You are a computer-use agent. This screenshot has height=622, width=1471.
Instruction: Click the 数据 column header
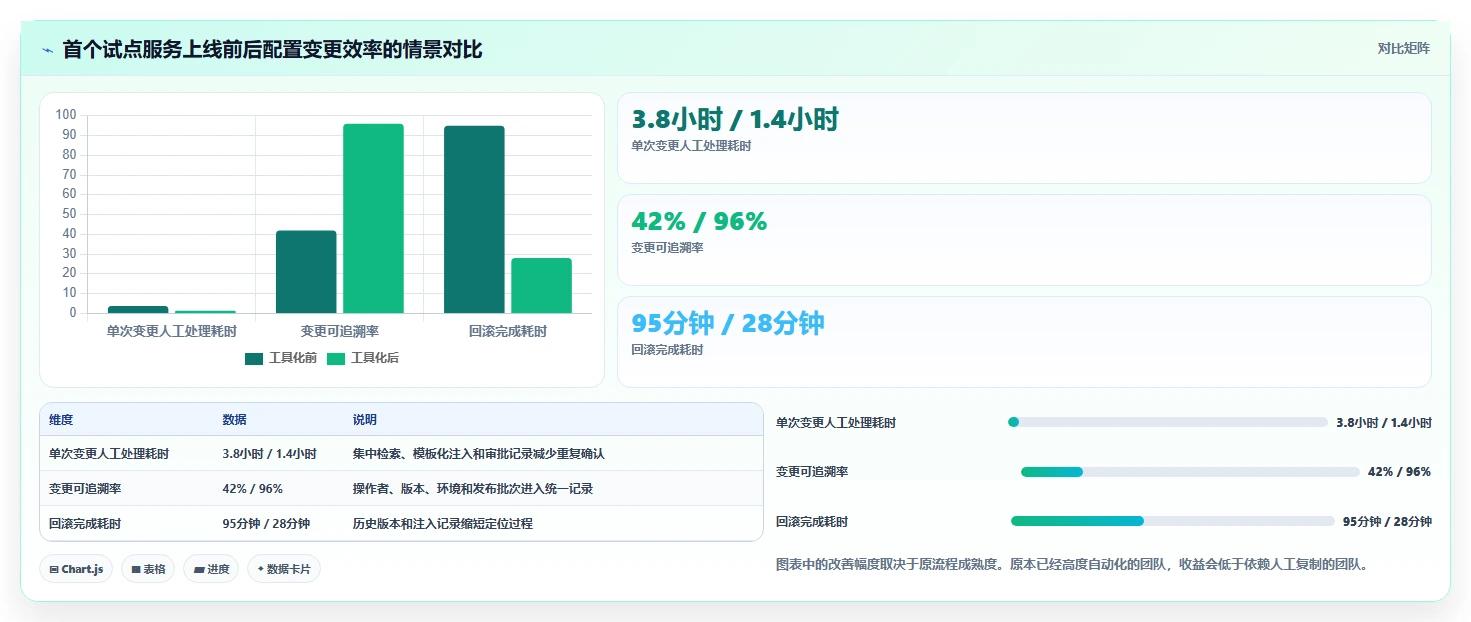(x=234, y=420)
